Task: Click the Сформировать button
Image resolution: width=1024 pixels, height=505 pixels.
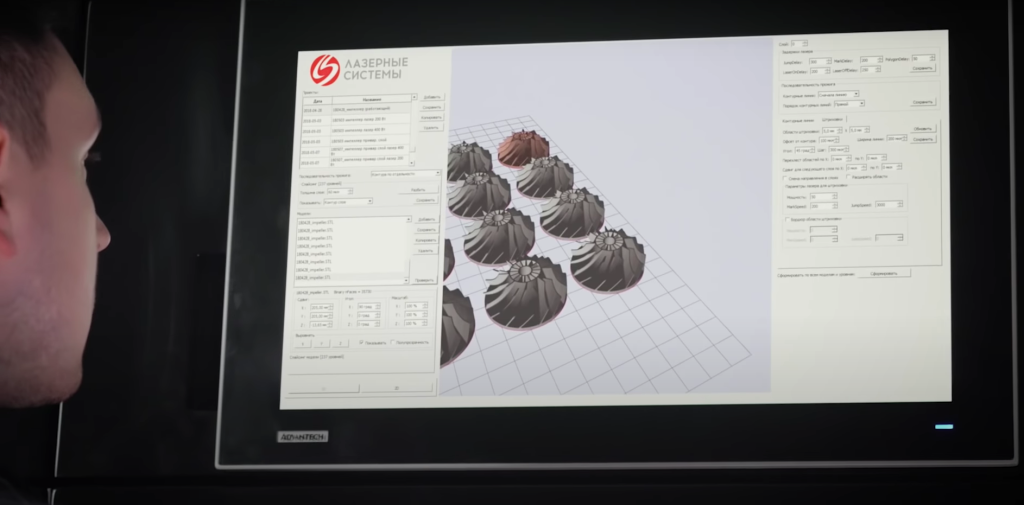Action: pos(884,273)
